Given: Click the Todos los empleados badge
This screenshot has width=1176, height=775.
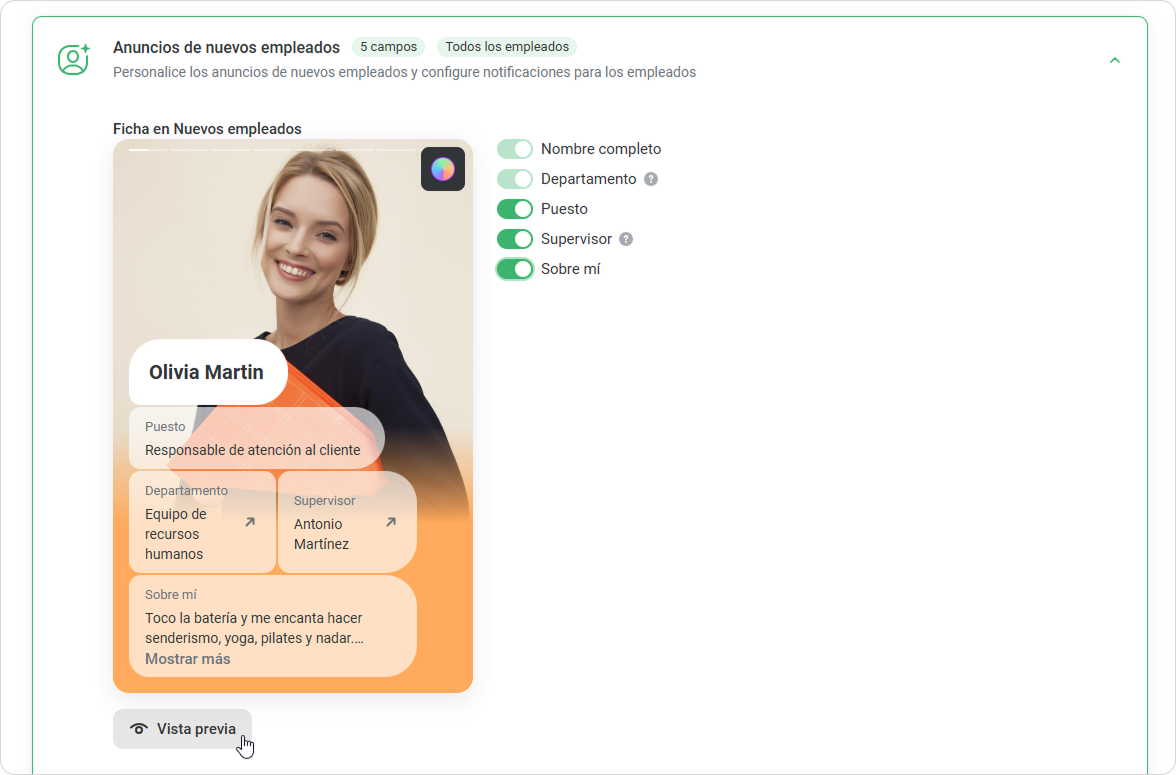Looking at the screenshot, I should 507,47.
